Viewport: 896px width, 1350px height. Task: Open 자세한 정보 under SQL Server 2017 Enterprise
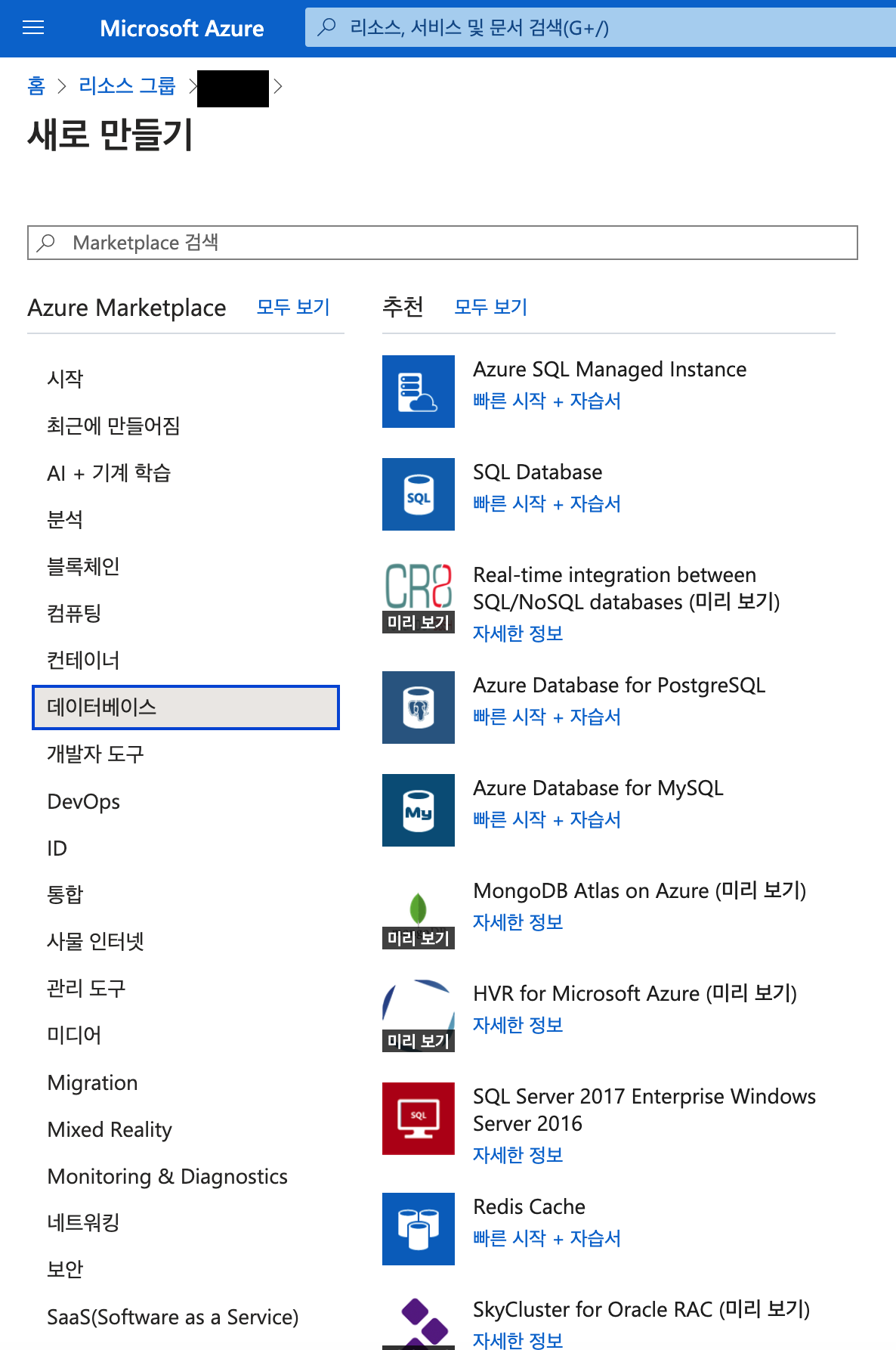[x=518, y=1155]
